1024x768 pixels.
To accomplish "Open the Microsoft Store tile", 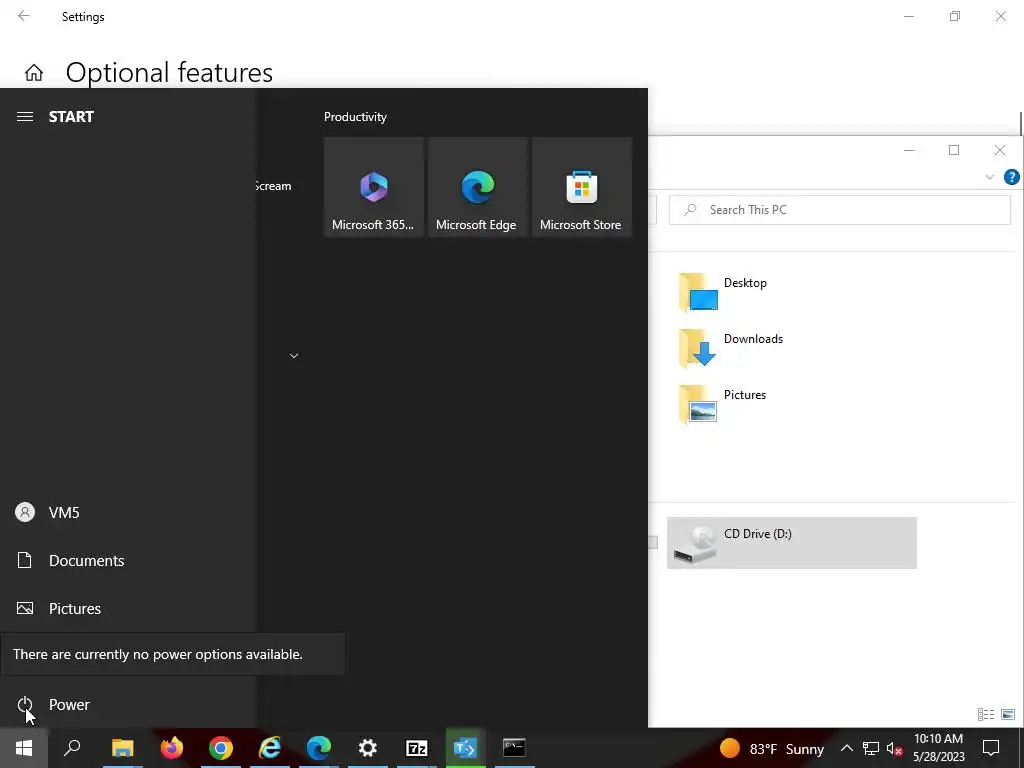I will pos(582,187).
